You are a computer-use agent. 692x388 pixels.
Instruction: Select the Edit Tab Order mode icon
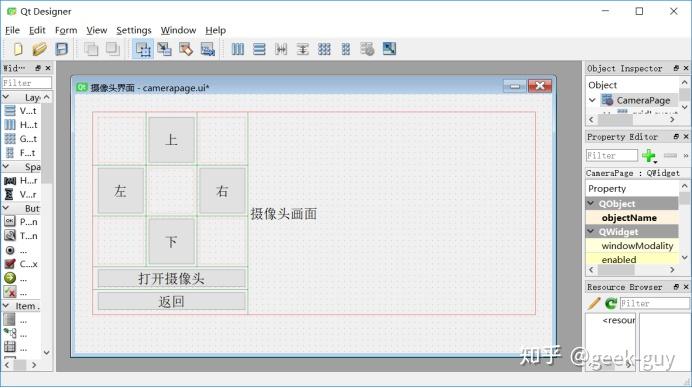[x=207, y=49]
